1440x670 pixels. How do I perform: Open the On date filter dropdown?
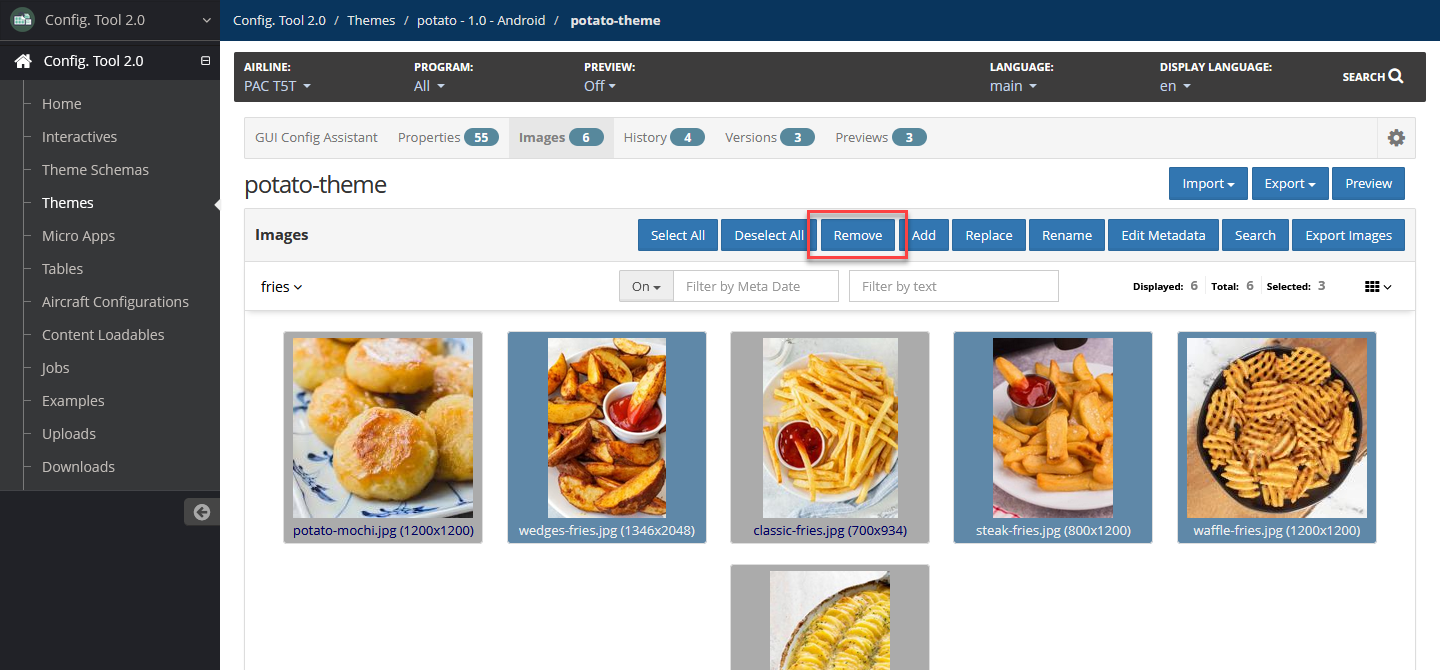pyautogui.click(x=646, y=286)
